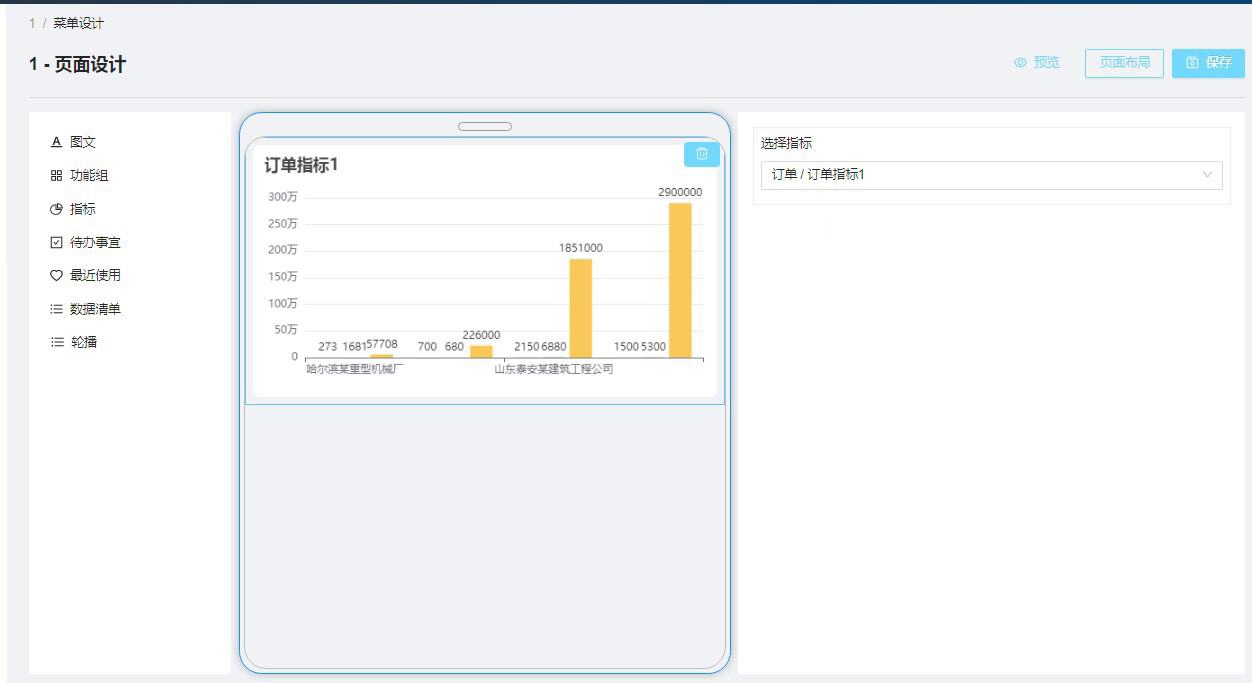Select the 订单指标1 chart title

(x=301, y=165)
